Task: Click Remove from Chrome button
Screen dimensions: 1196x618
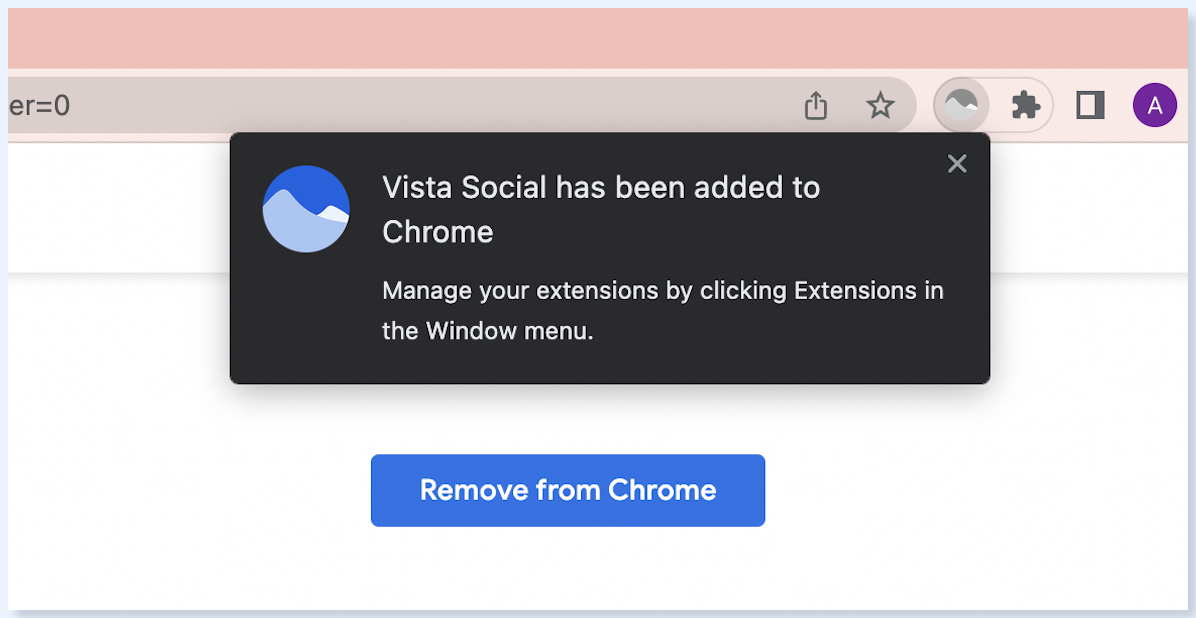Action: click(567, 490)
